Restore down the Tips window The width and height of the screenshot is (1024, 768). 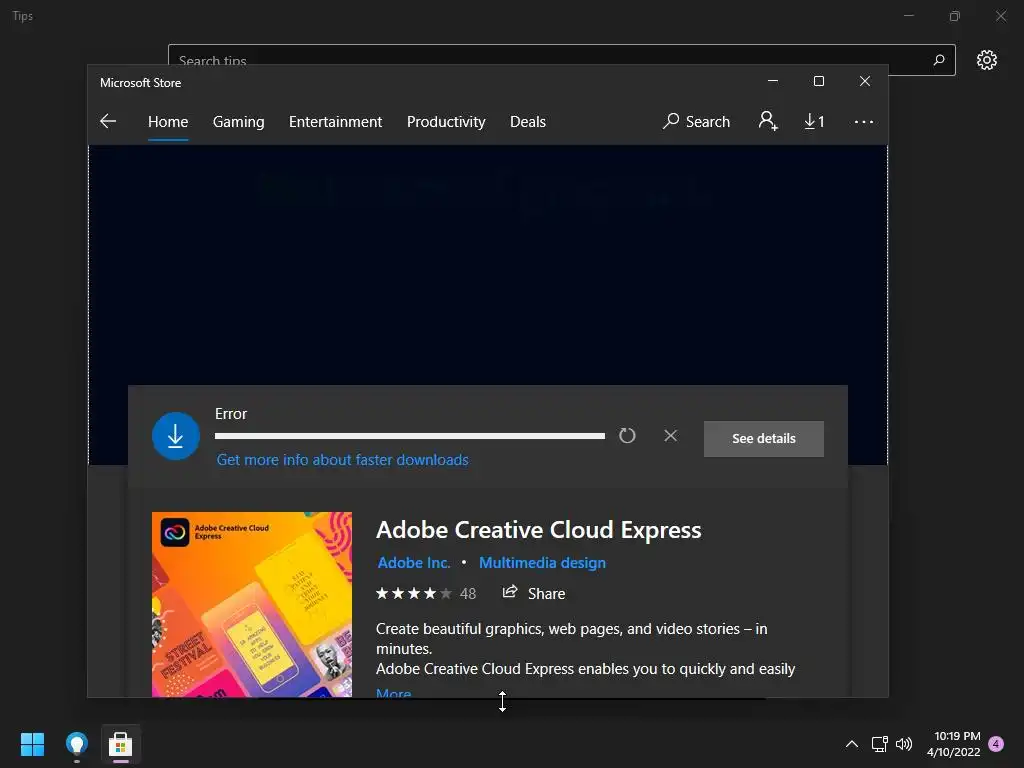[x=955, y=16]
